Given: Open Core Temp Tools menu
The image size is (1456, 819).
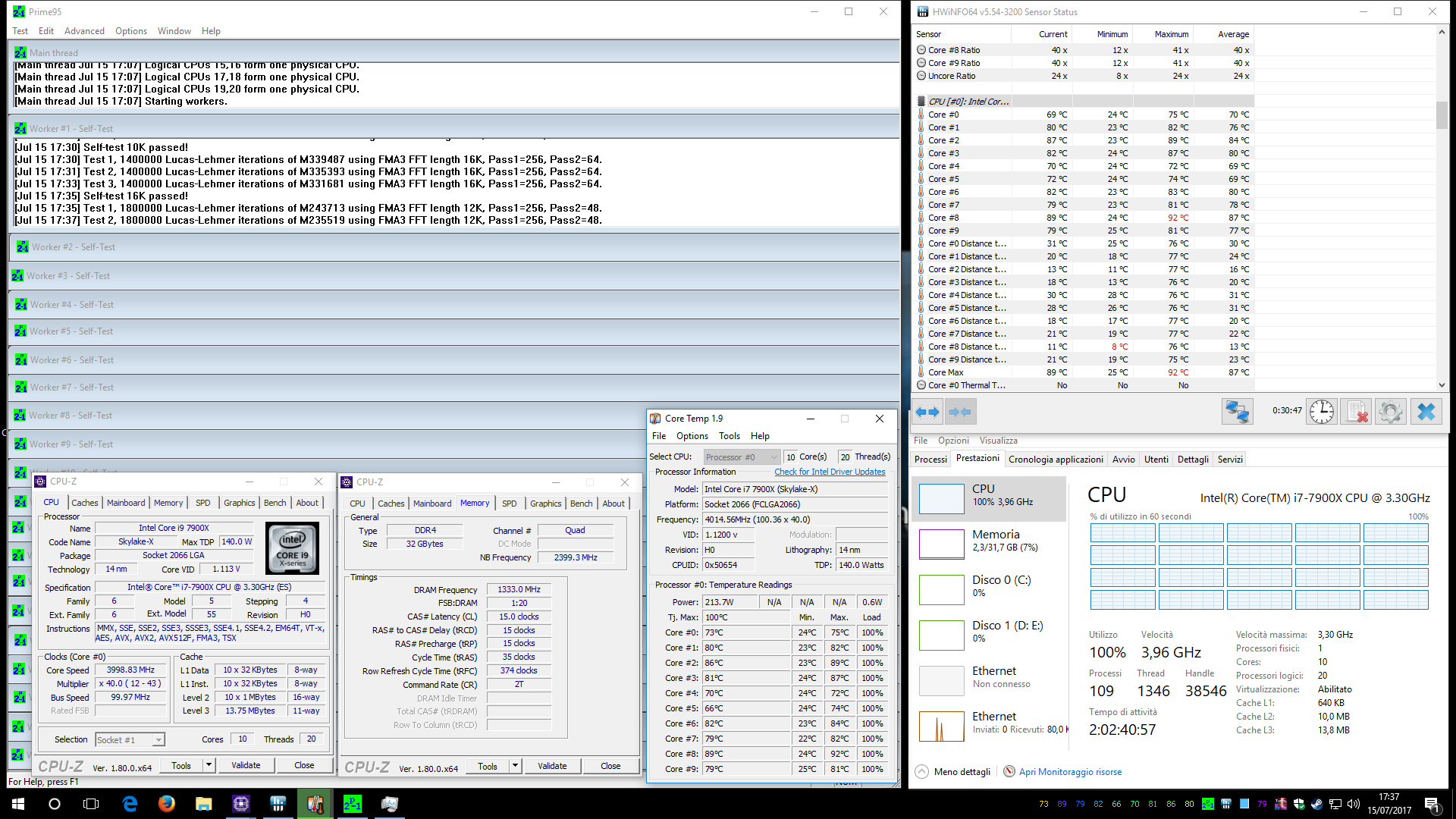Looking at the screenshot, I should 730,436.
